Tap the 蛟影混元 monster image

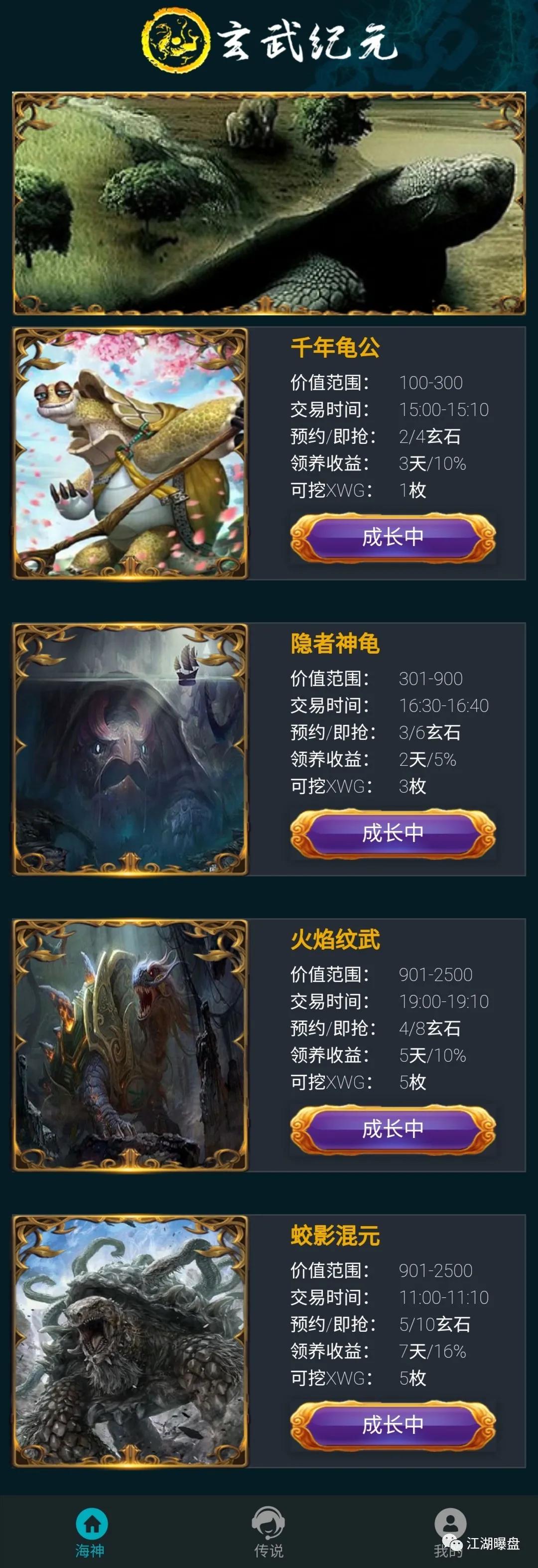(x=130, y=1341)
